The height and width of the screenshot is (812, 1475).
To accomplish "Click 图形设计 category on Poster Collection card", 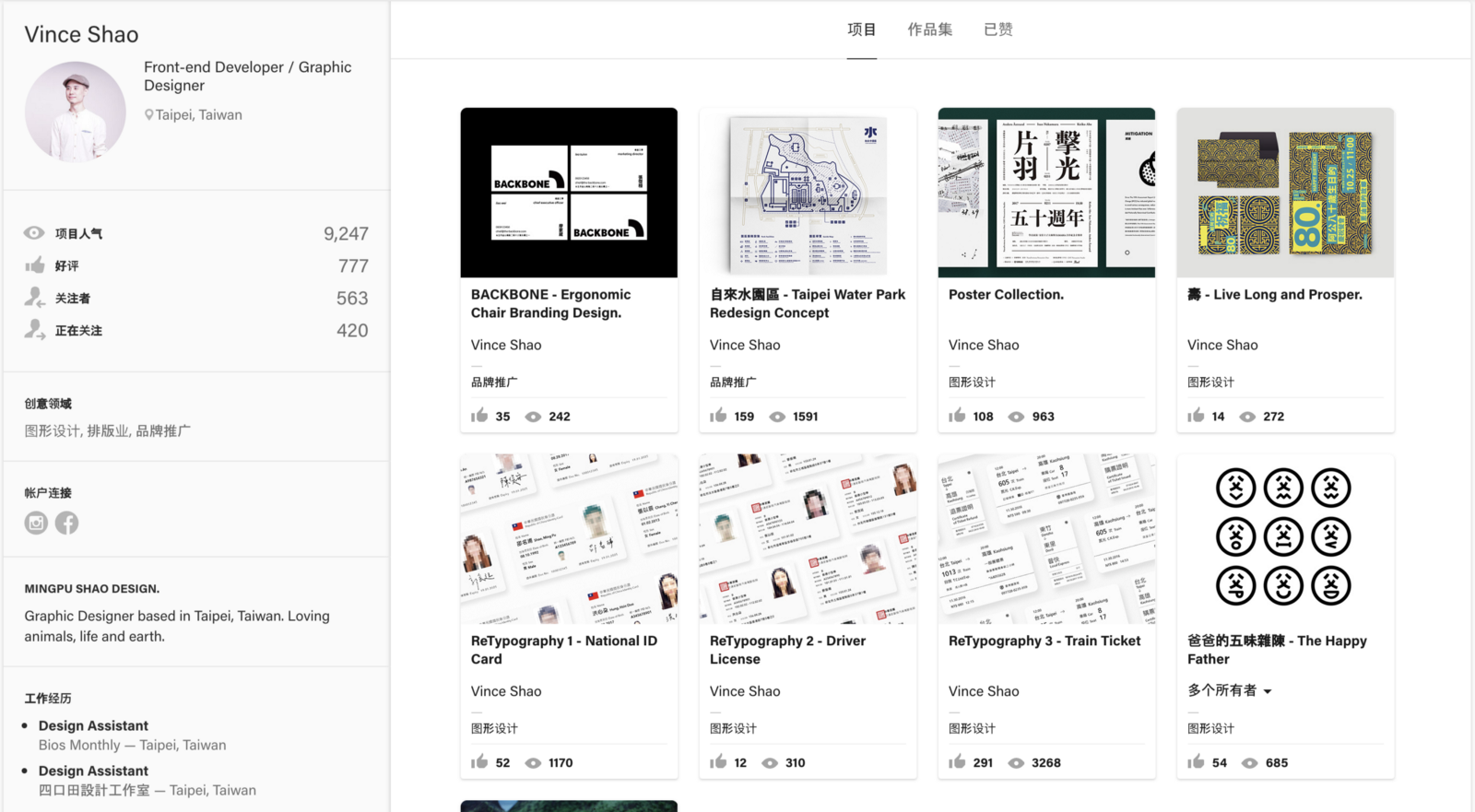I will (972, 382).
